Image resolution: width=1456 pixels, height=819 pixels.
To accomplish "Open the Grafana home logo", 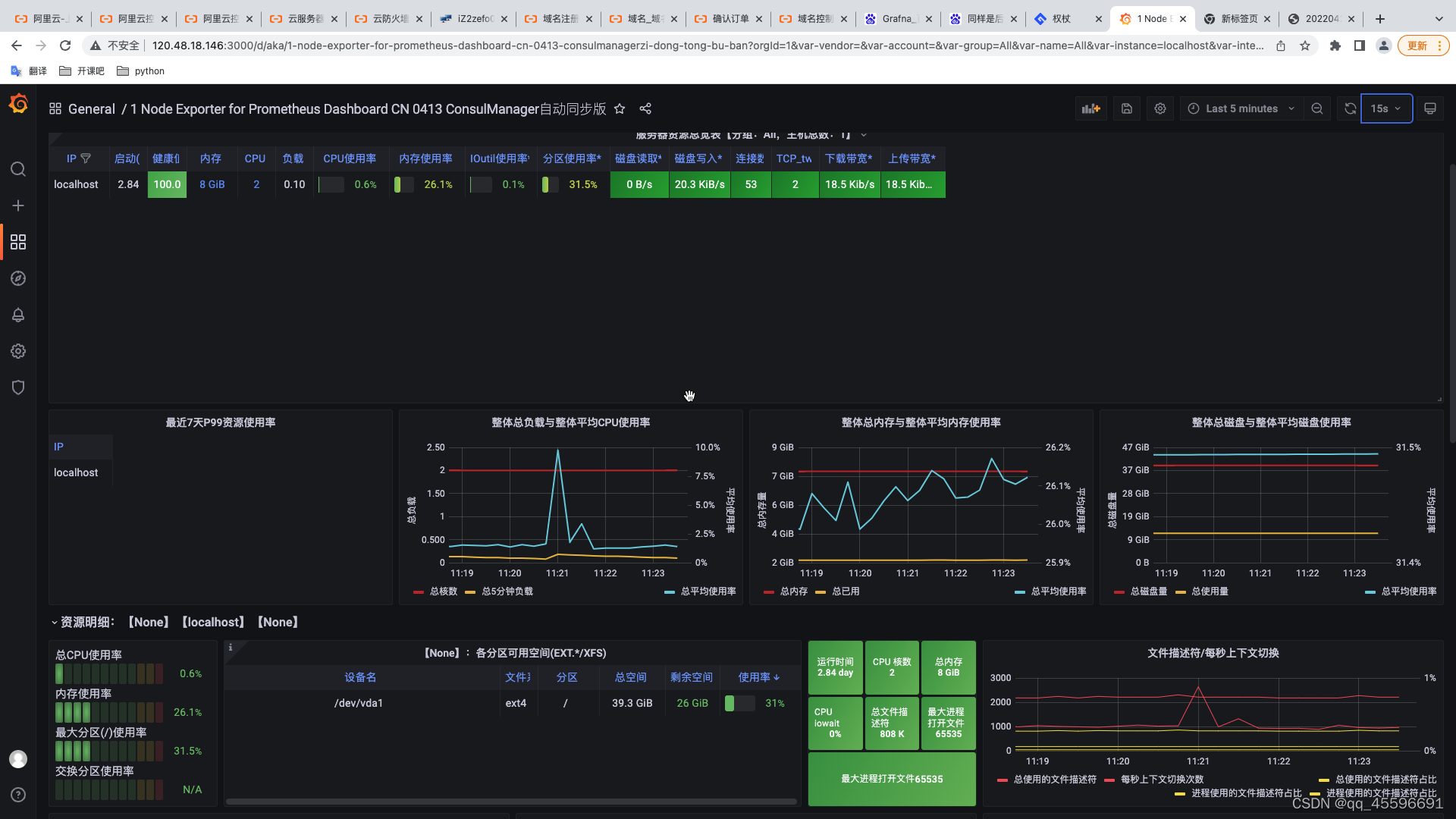I will (x=18, y=104).
